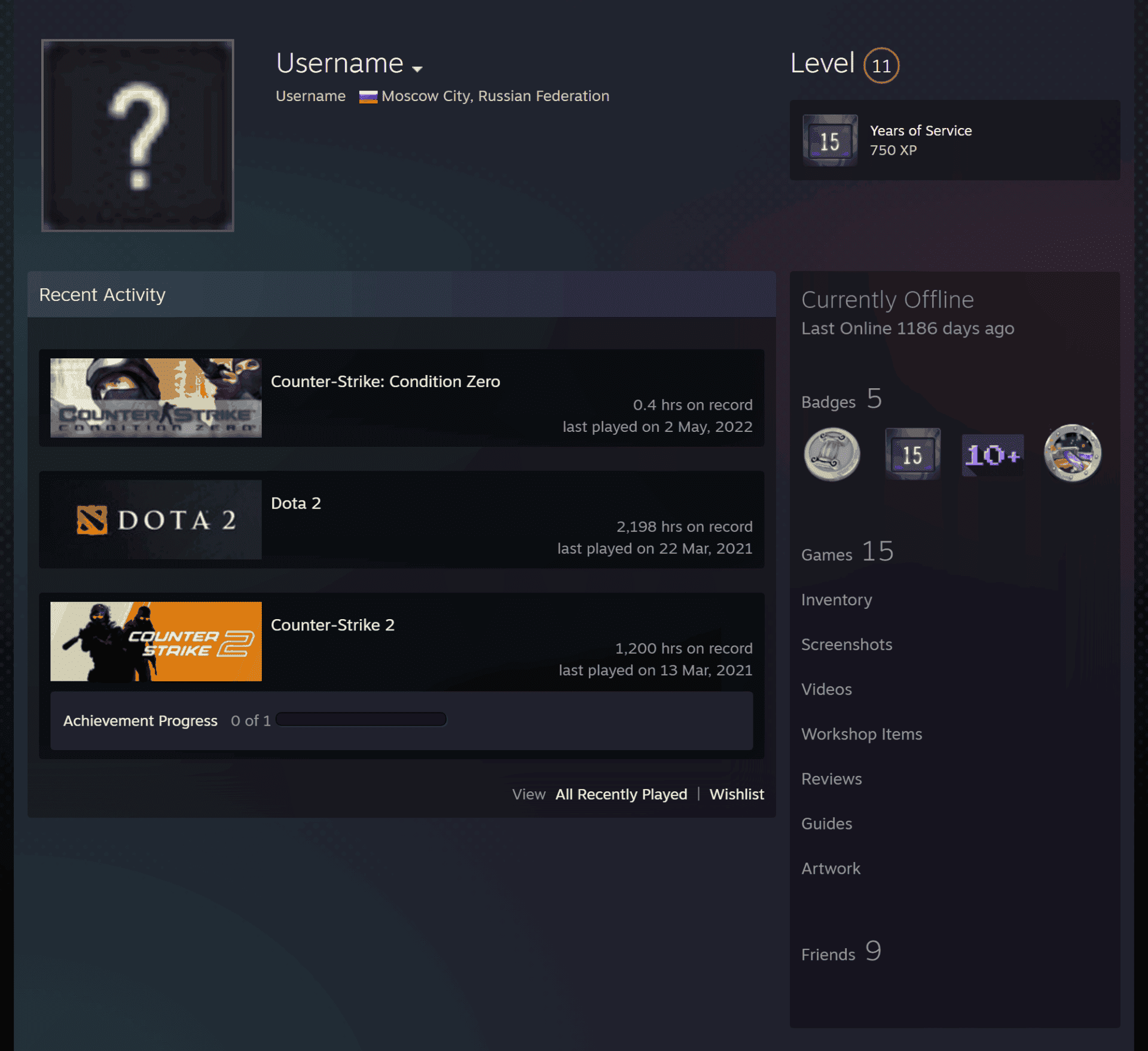Open the Badges section link
The image size is (1148, 1051).
[x=841, y=399]
